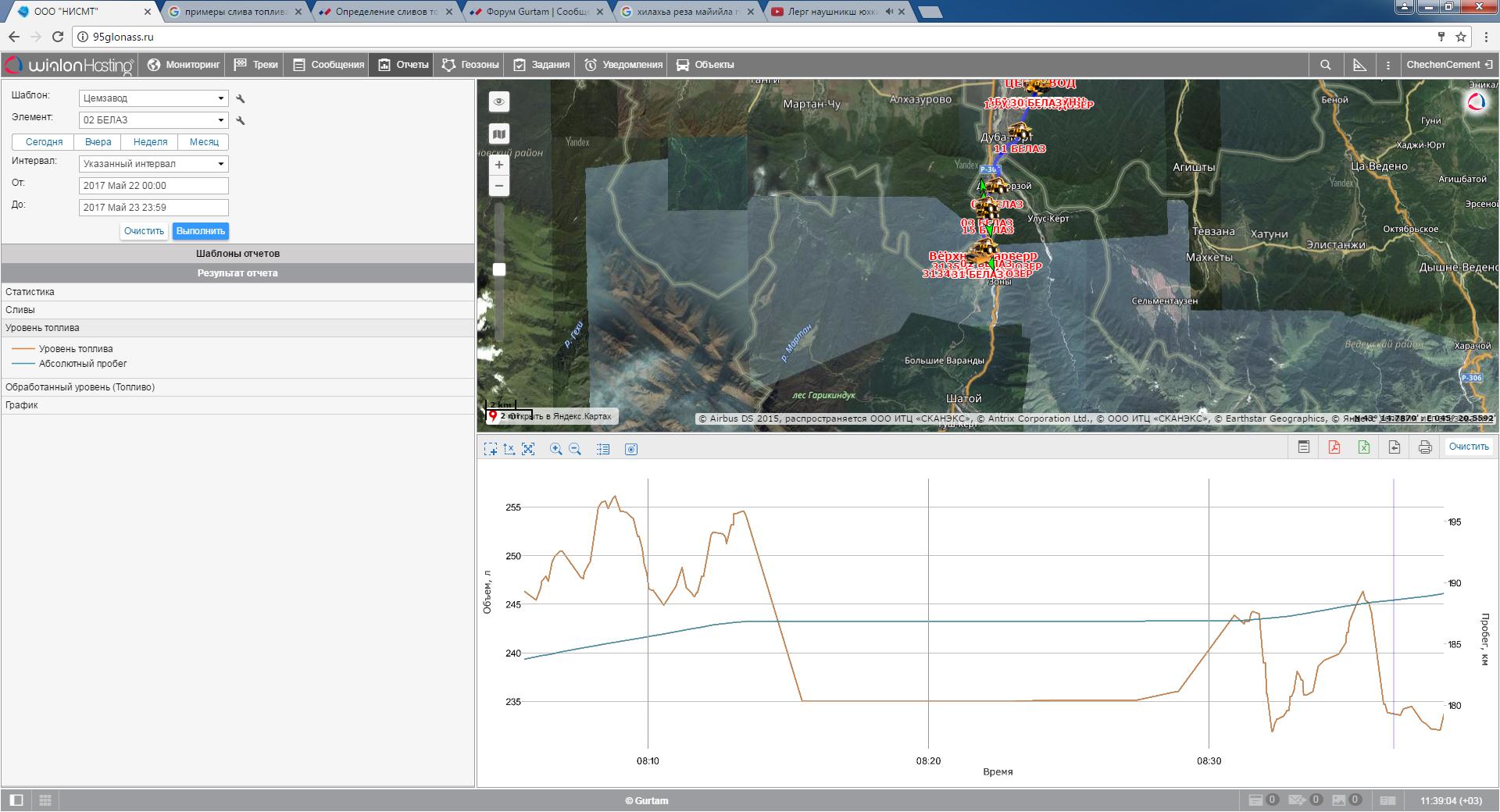Open the Шаблон dropdown showing Цемзавод
This screenshot has height=812, width=1500.
tap(153, 98)
